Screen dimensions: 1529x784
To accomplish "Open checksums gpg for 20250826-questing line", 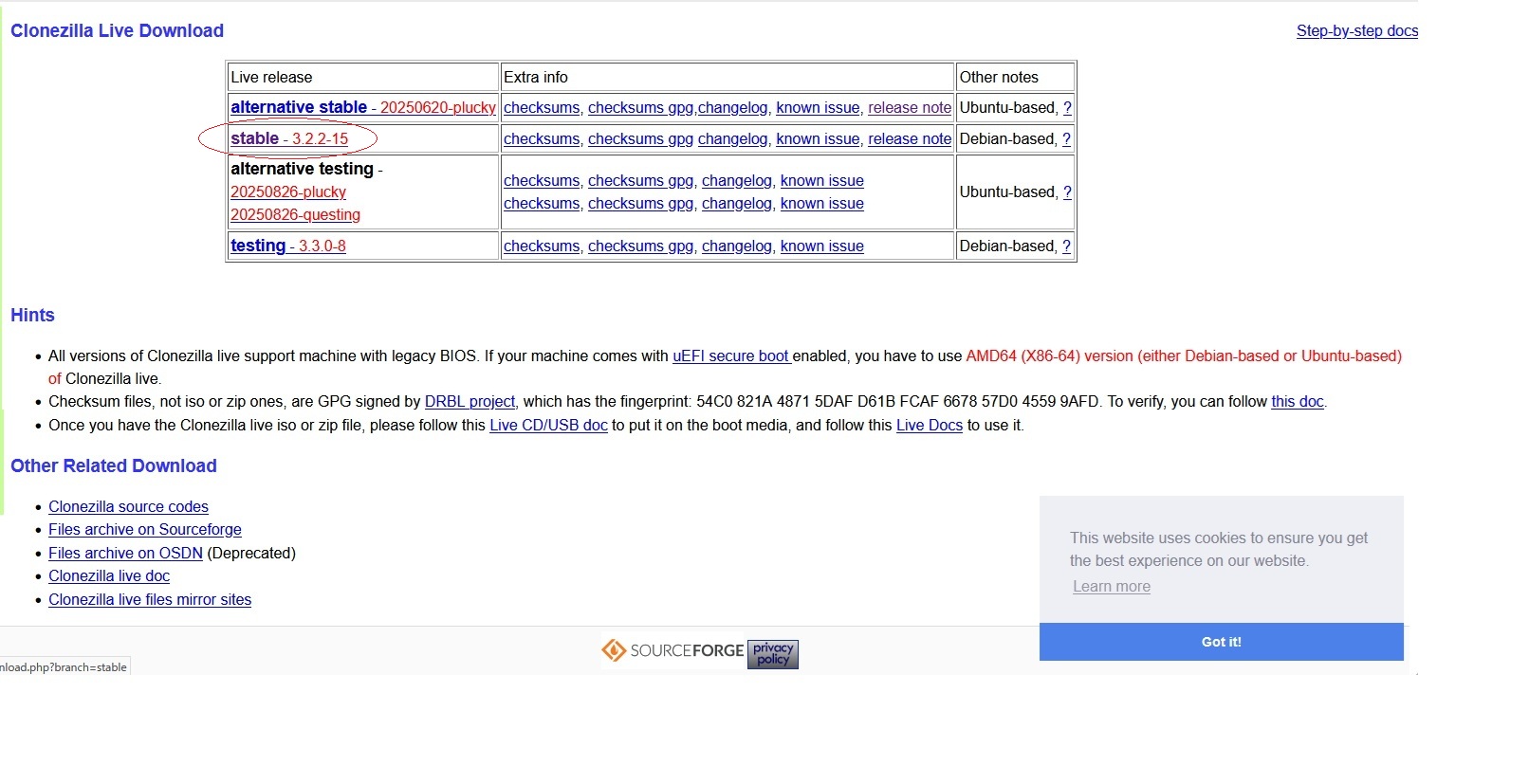I will click(x=641, y=204).
